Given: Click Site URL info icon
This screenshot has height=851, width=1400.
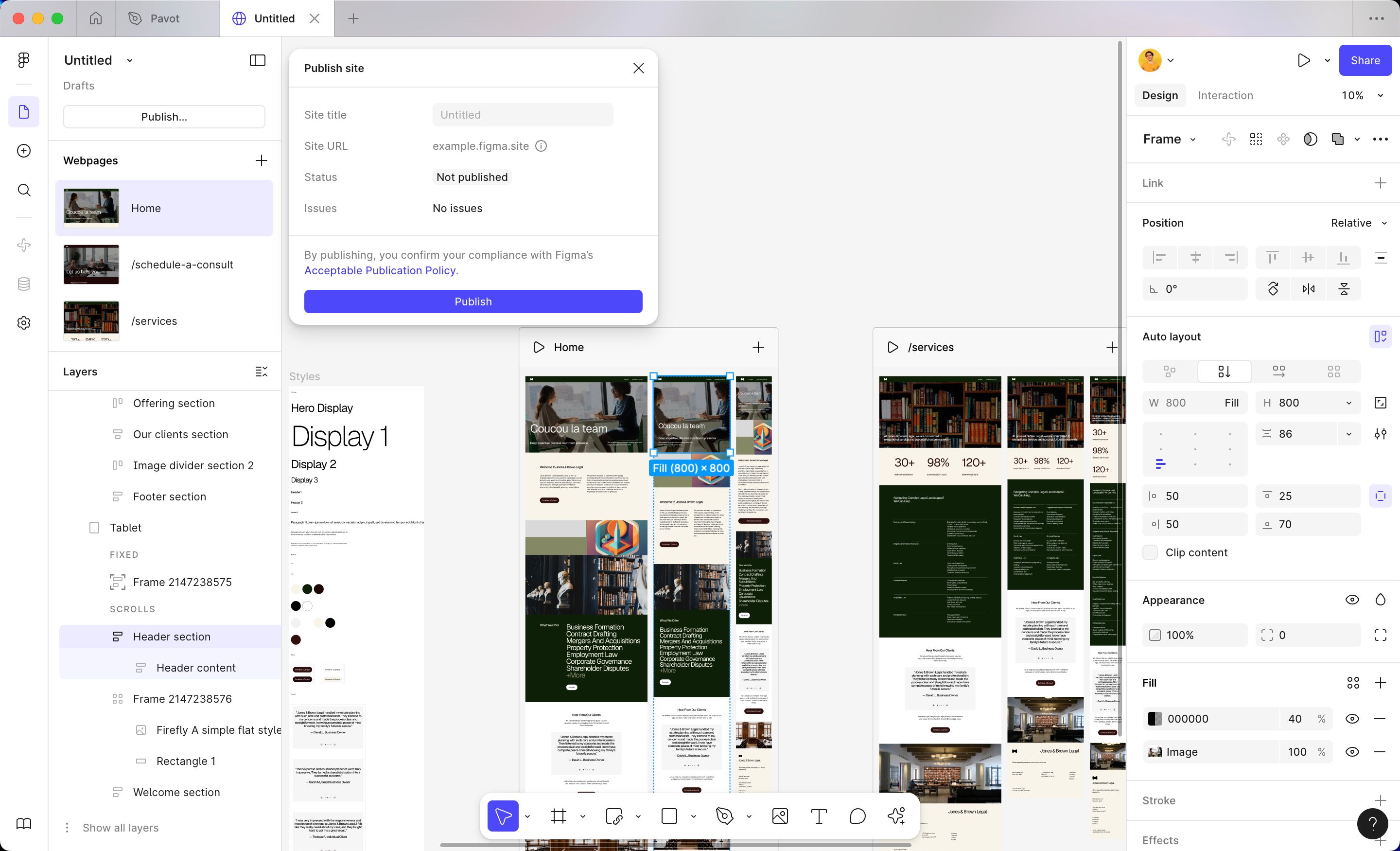Looking at the screenshot, I should tap(541, 146).
